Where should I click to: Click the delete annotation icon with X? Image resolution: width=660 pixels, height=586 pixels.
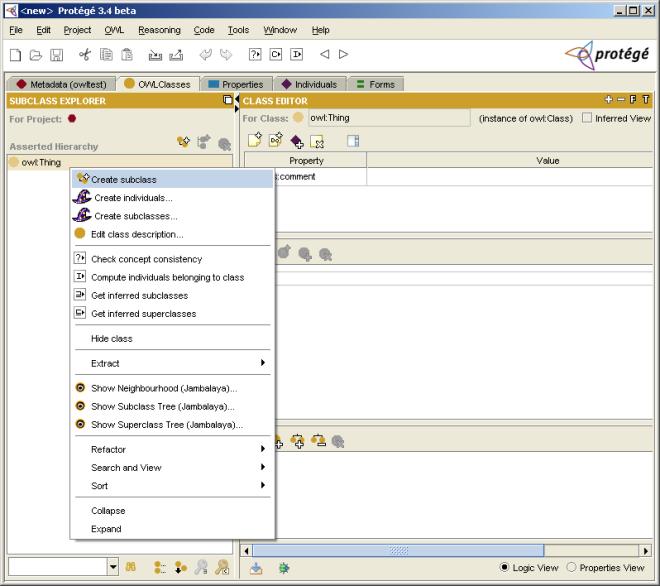pyautogui.click(x=317, y=142)
